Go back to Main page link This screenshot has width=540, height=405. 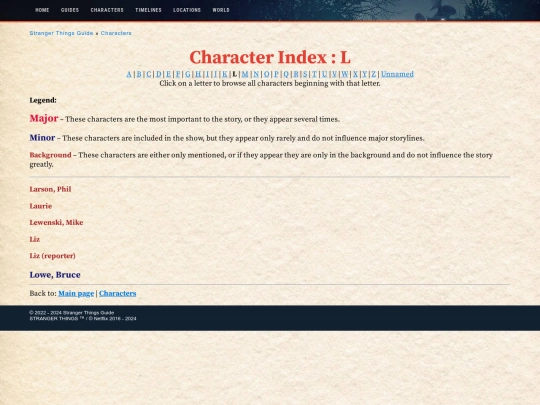tap(76, 293)
